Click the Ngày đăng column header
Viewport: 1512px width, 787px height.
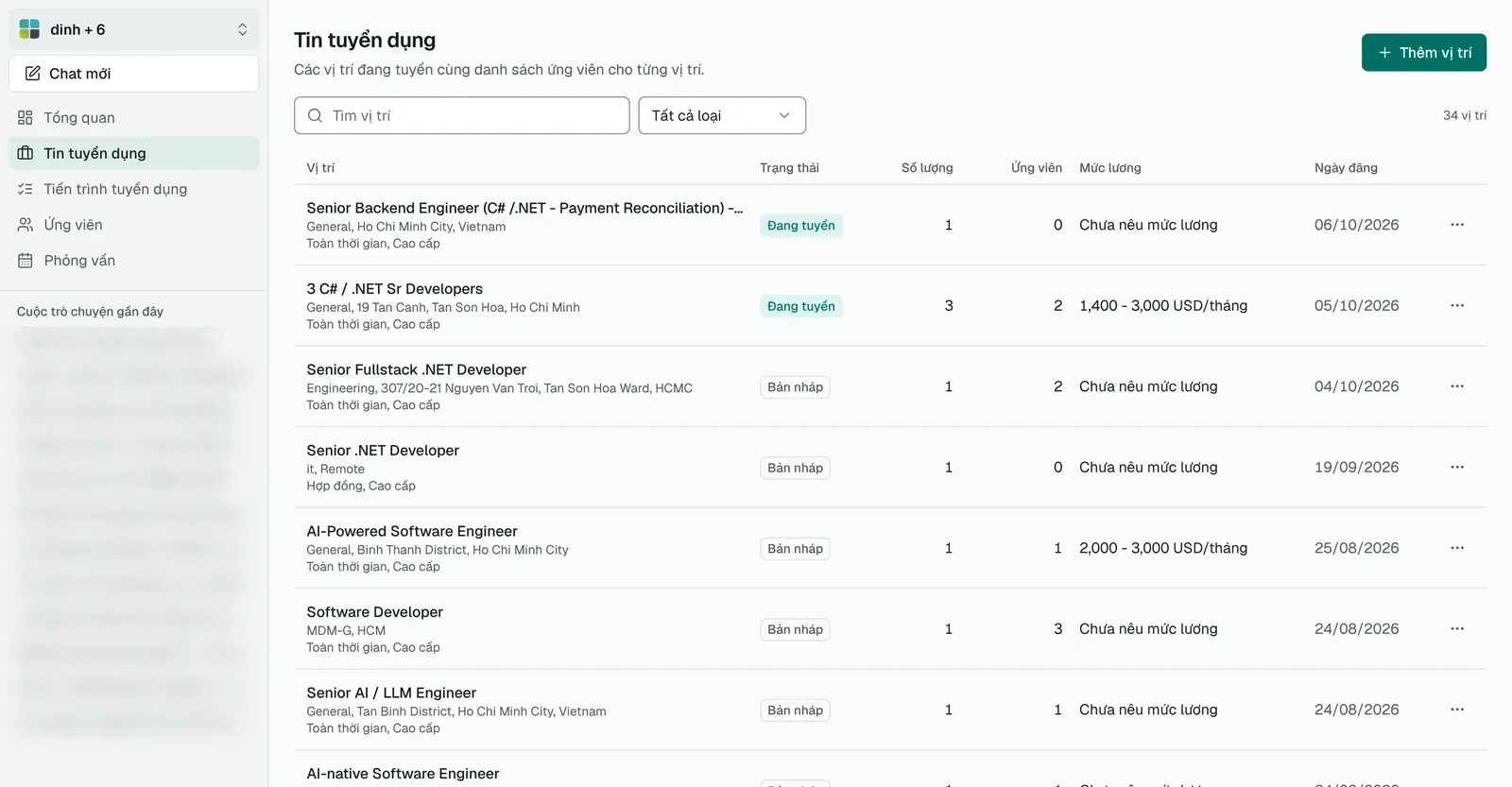(x=1346, y=168)
